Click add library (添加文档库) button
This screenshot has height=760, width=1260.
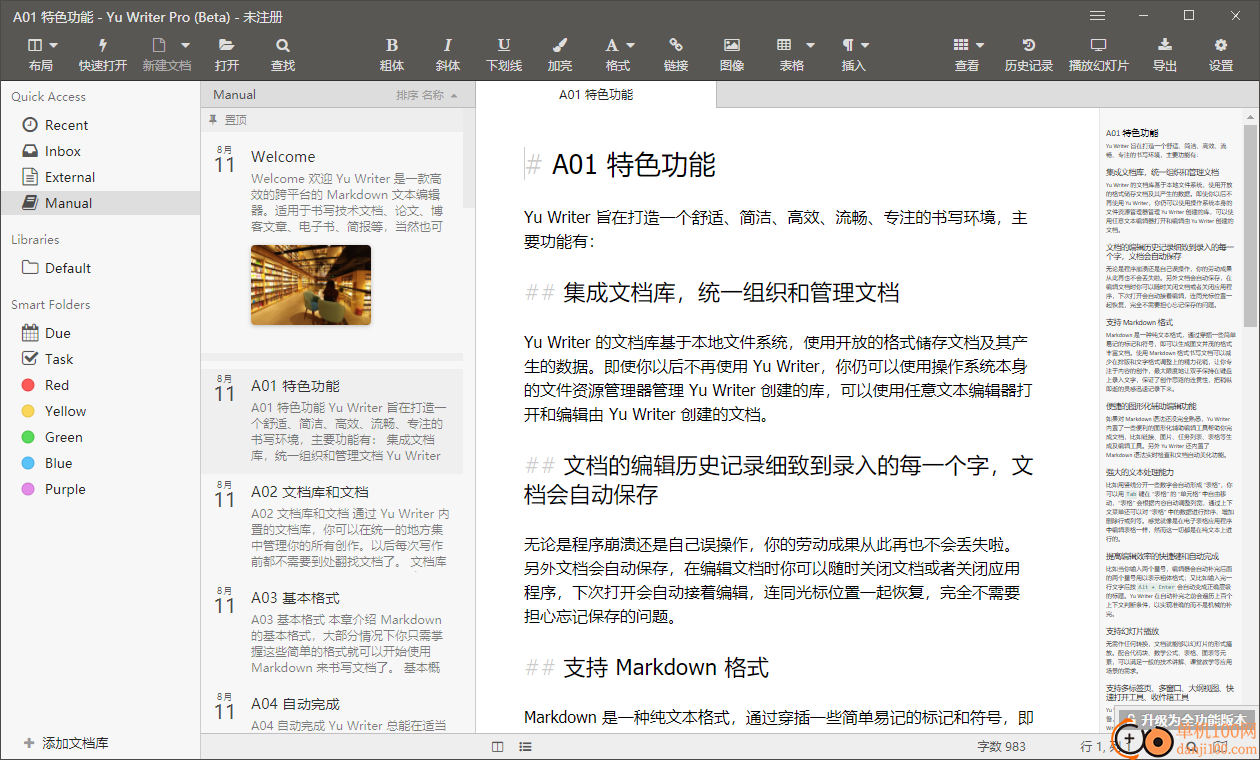pyautogui.click(x=66, y=743)
